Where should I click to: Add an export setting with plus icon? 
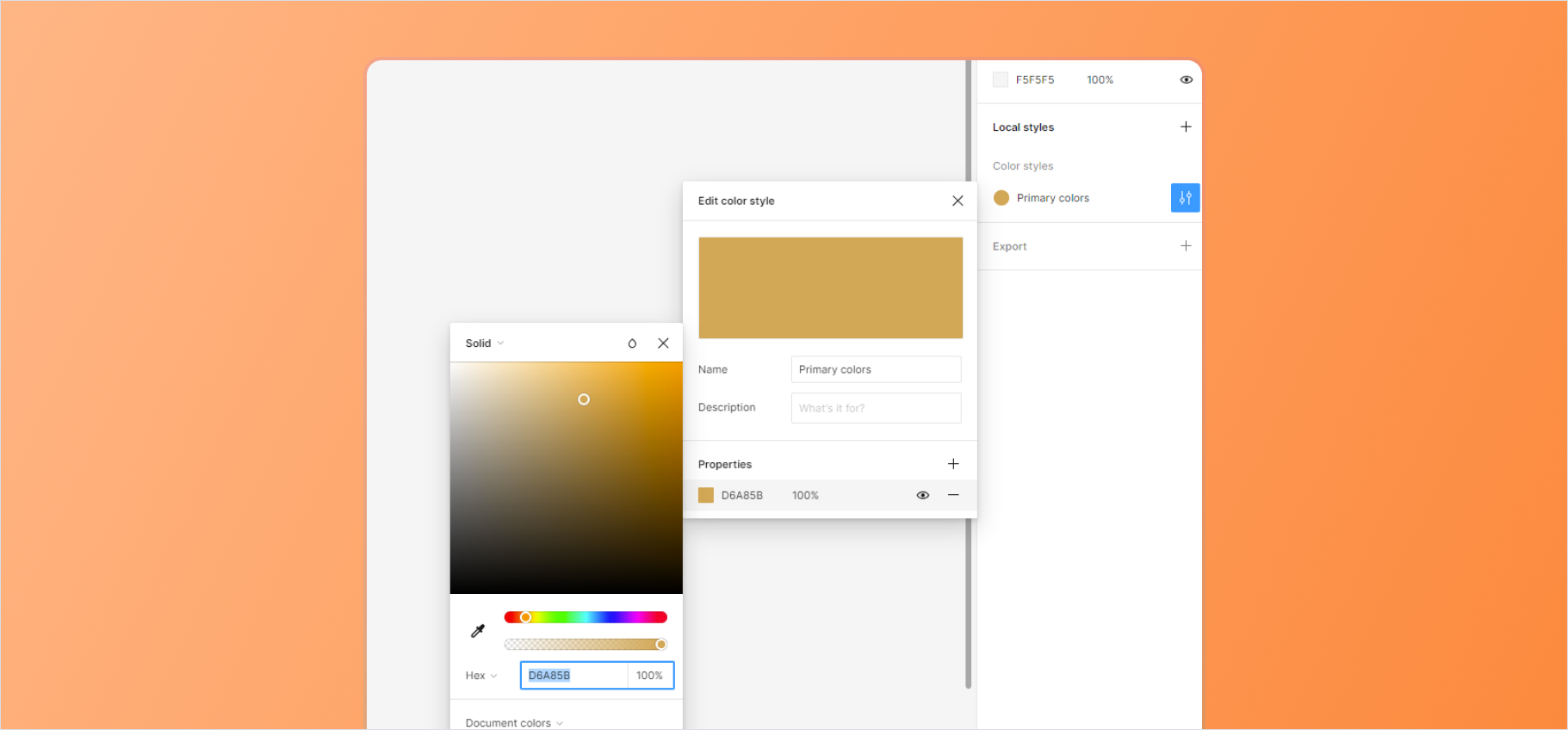(1186, 246)
